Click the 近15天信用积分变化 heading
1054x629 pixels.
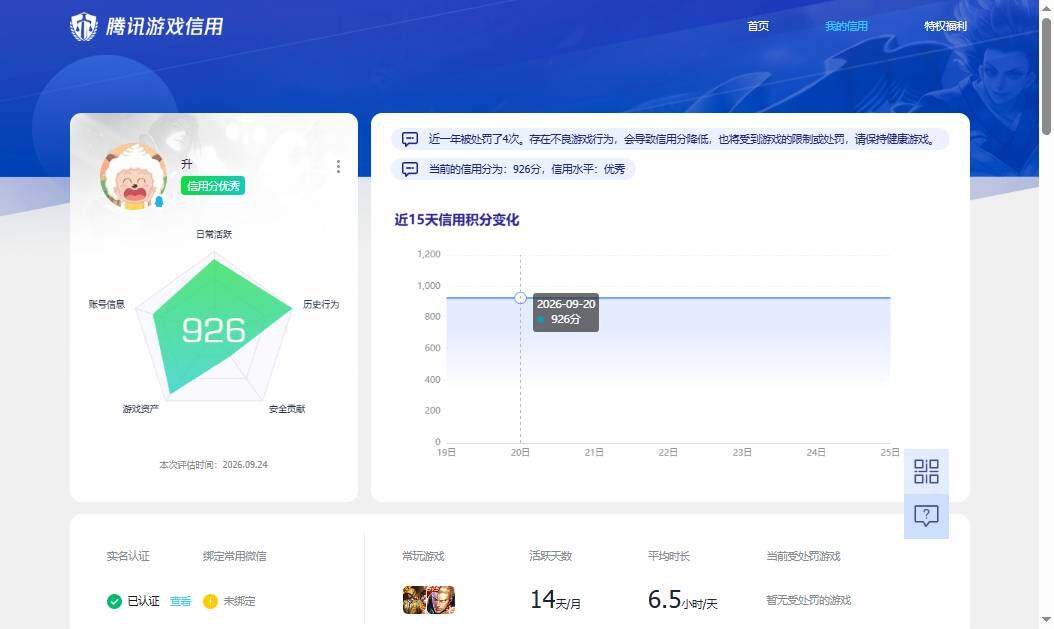coord(456,220)
